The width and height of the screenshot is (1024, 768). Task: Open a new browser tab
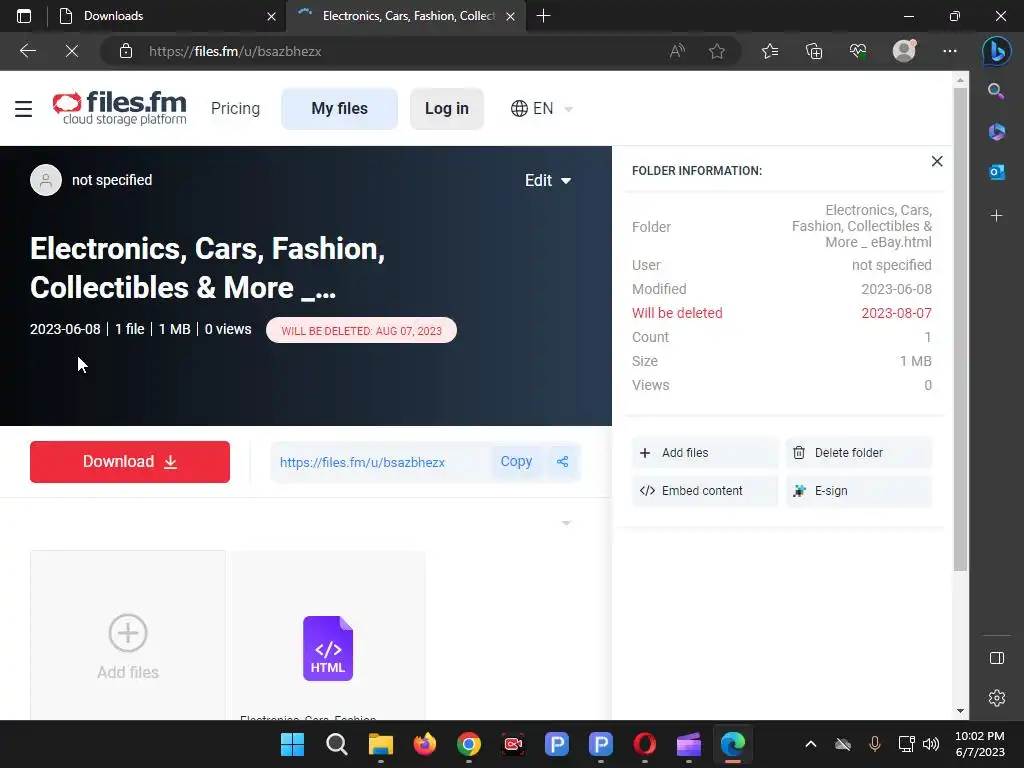543,16
